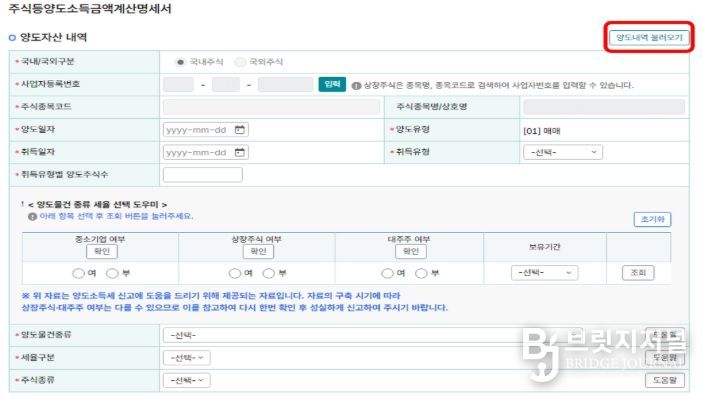Open 보유기간 dropdown
This screenshot has height=400, width=702.
click(x=544, y=272)
